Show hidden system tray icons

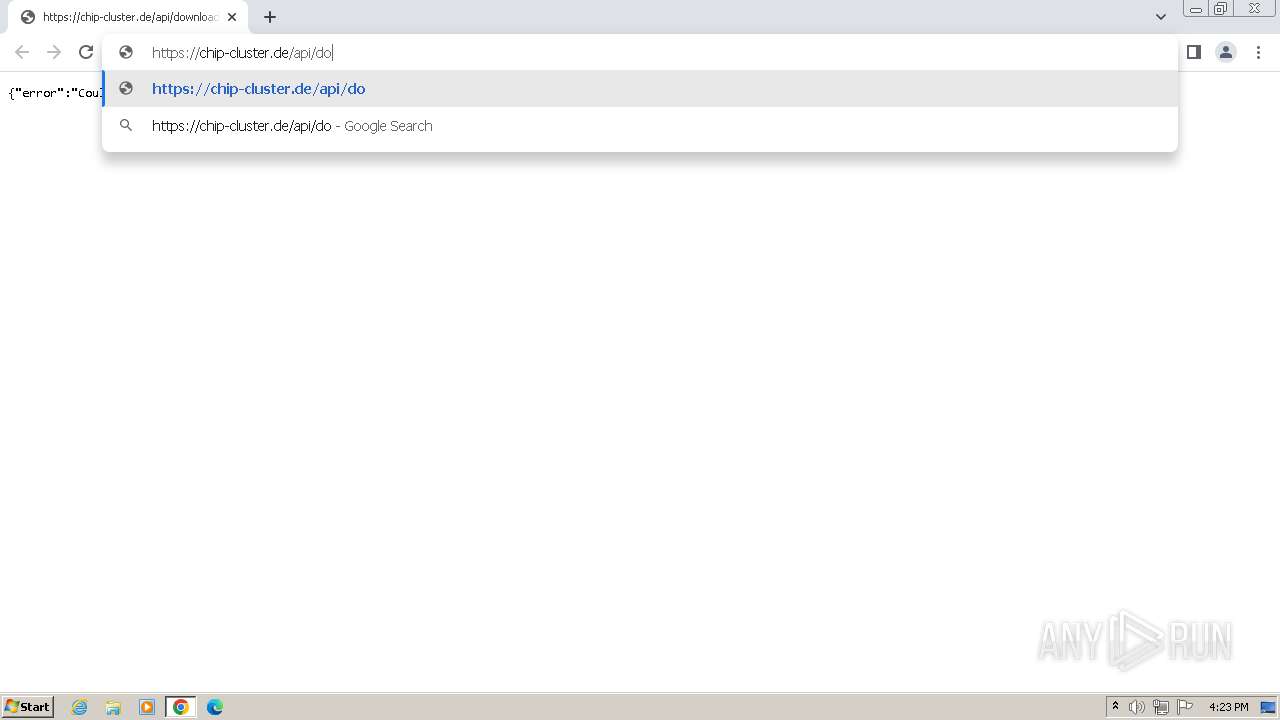point(1115,707)
